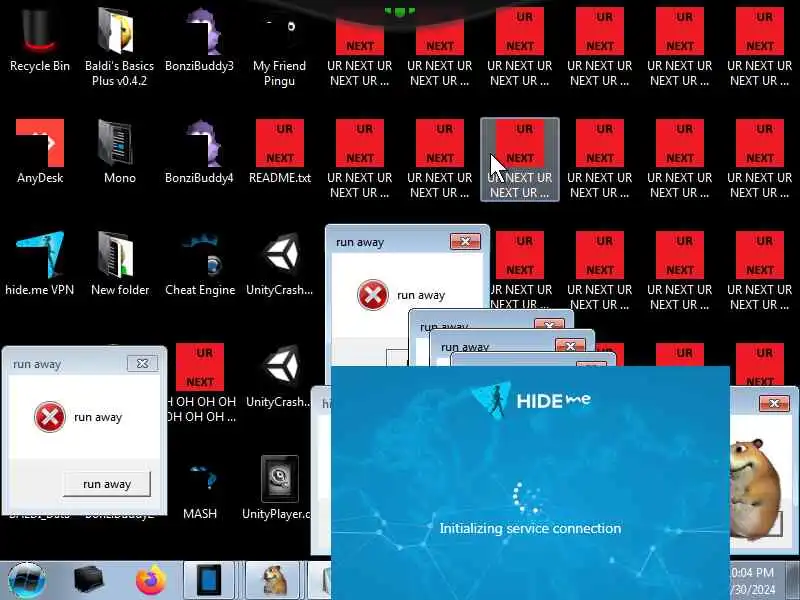Open the UnityPlayer file icon

(279, 489)
